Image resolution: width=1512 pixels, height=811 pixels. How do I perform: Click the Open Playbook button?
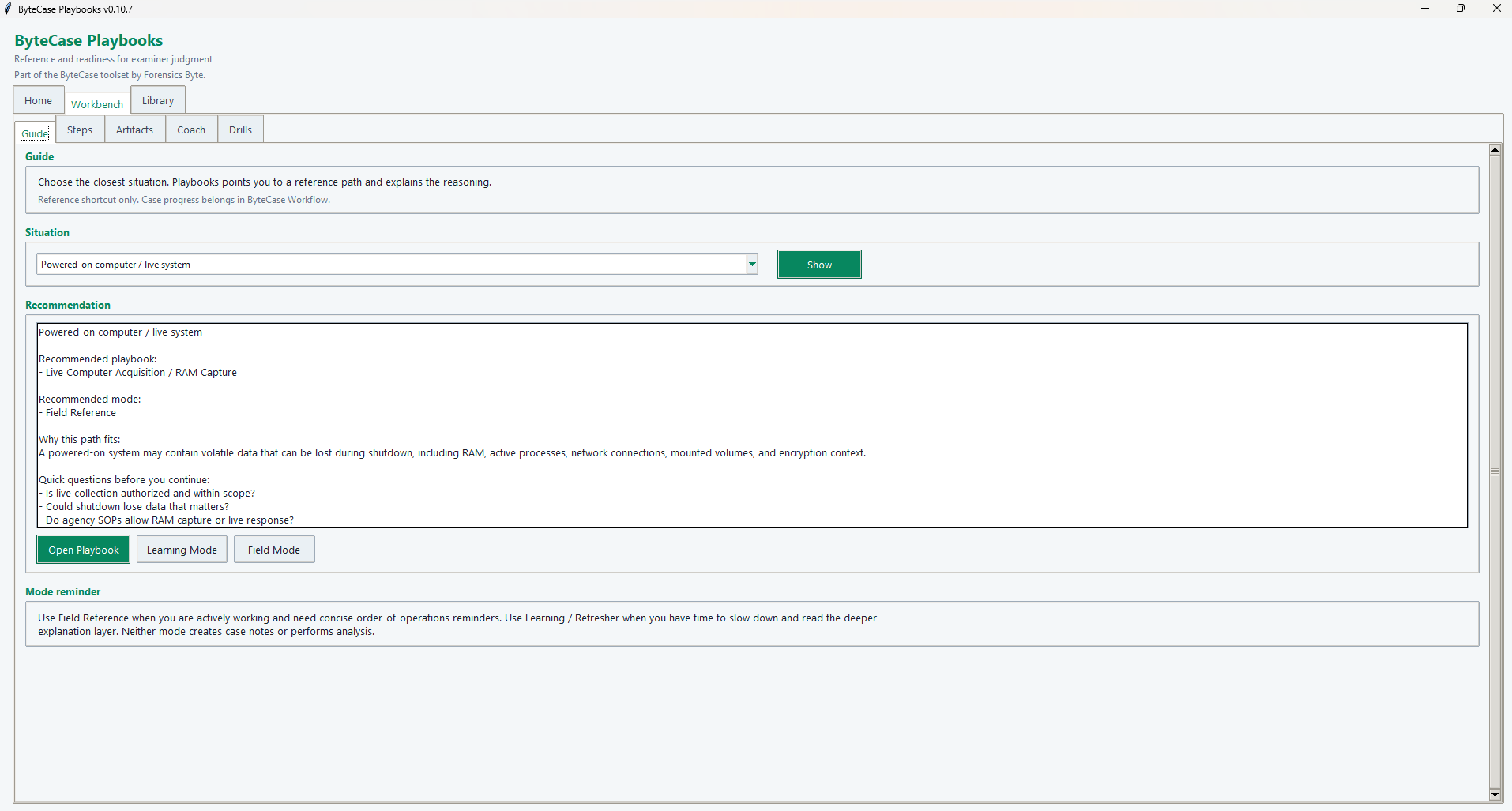pos(83,550)
